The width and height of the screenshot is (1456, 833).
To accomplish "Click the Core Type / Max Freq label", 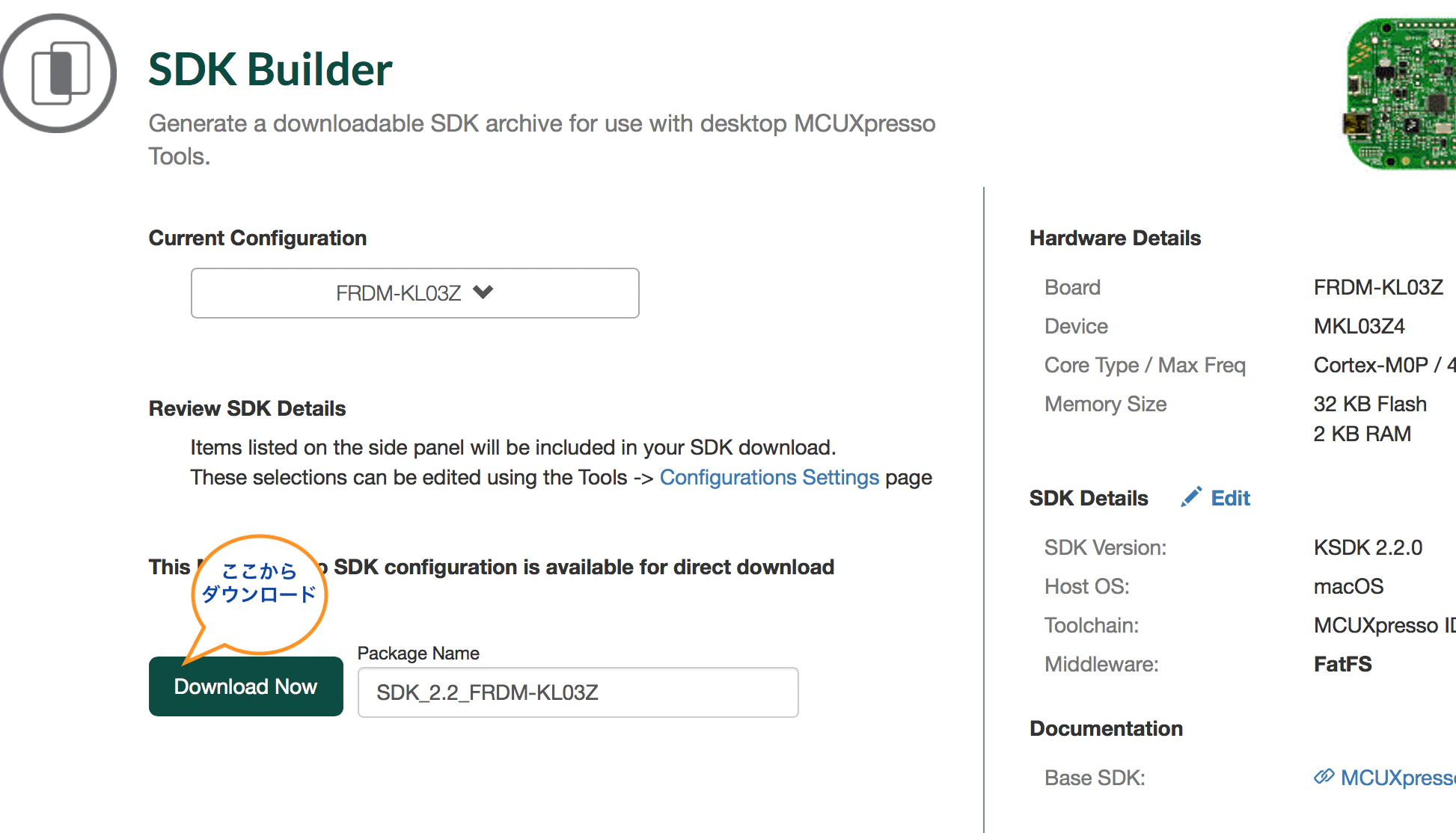I will coord(1145,365).
